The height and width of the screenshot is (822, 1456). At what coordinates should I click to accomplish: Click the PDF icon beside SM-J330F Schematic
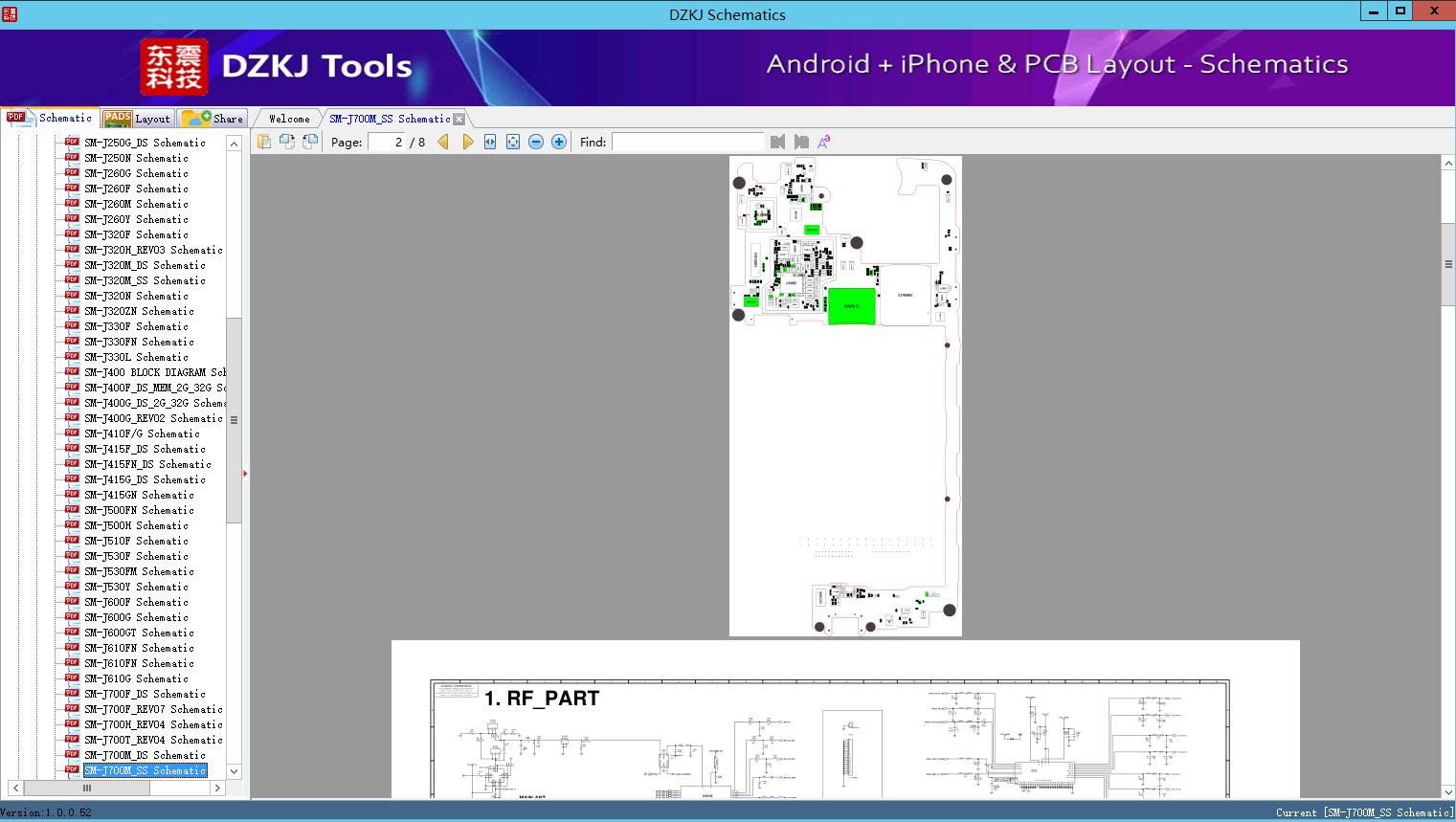tap(72, 325)
